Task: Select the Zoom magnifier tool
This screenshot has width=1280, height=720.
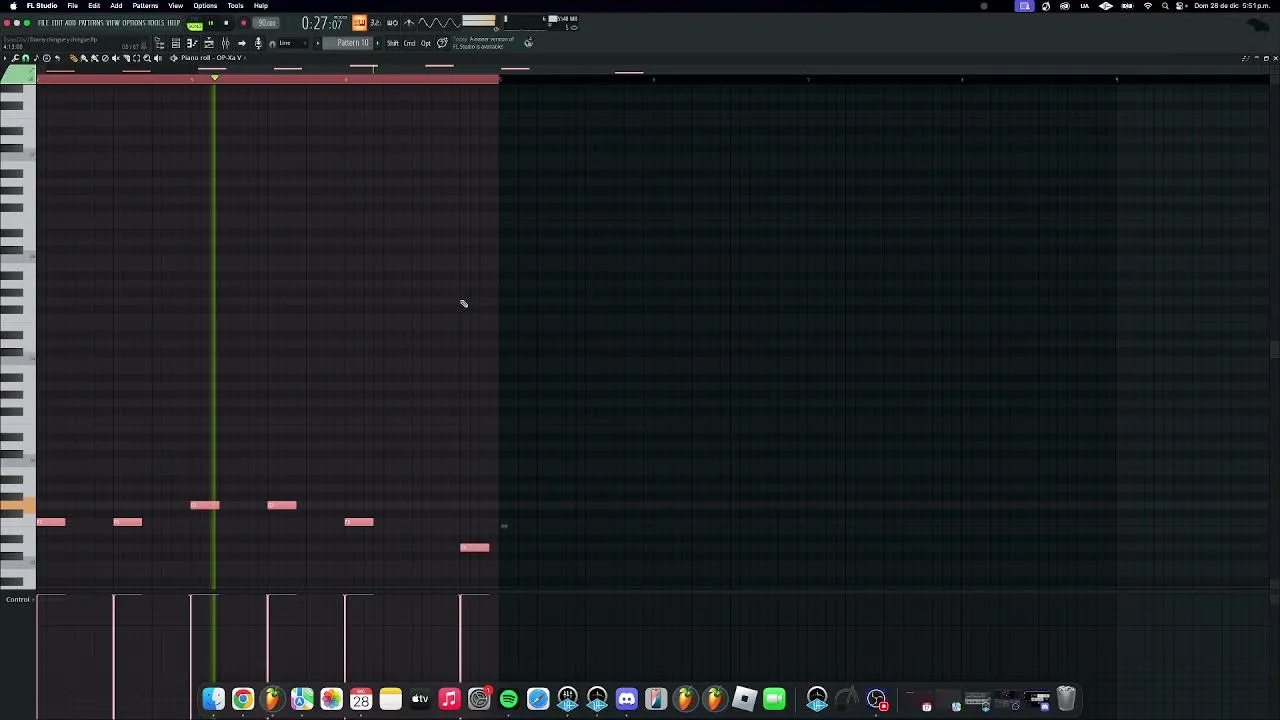Action: click(x=147, y=58)
